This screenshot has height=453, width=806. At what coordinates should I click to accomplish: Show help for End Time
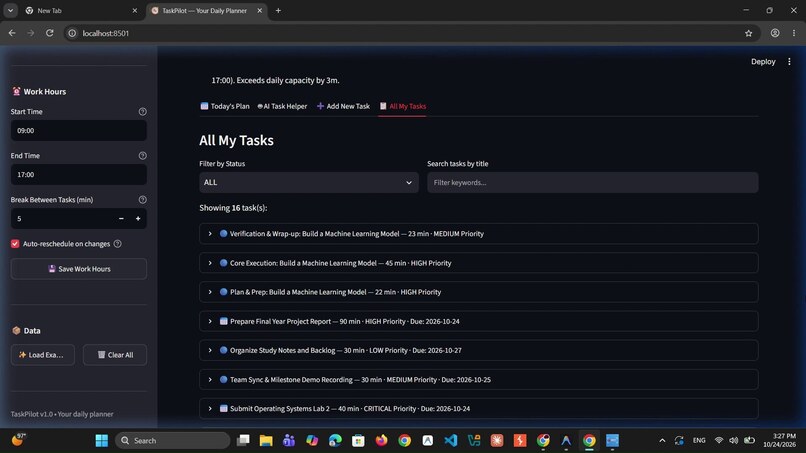(142, 156)
